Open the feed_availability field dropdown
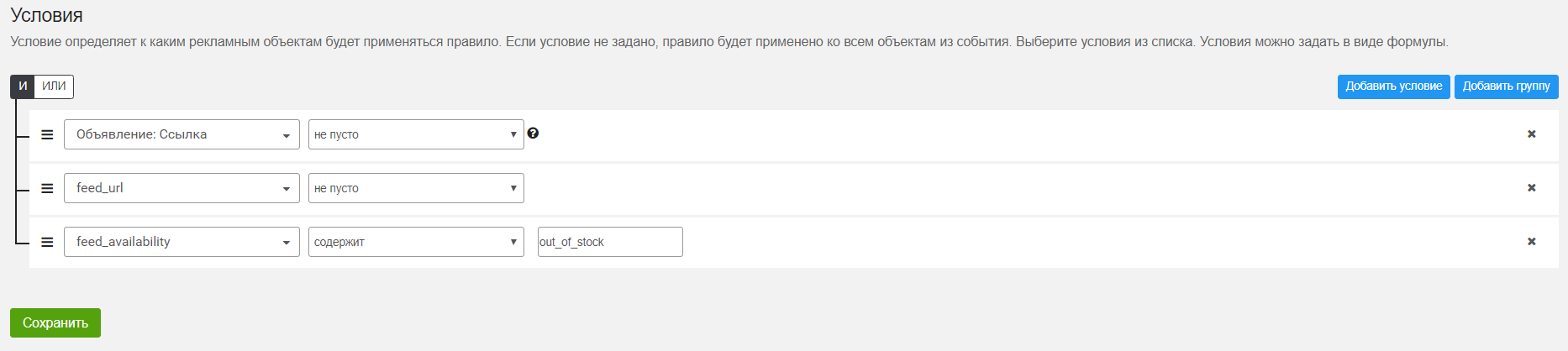 (182, 242)
